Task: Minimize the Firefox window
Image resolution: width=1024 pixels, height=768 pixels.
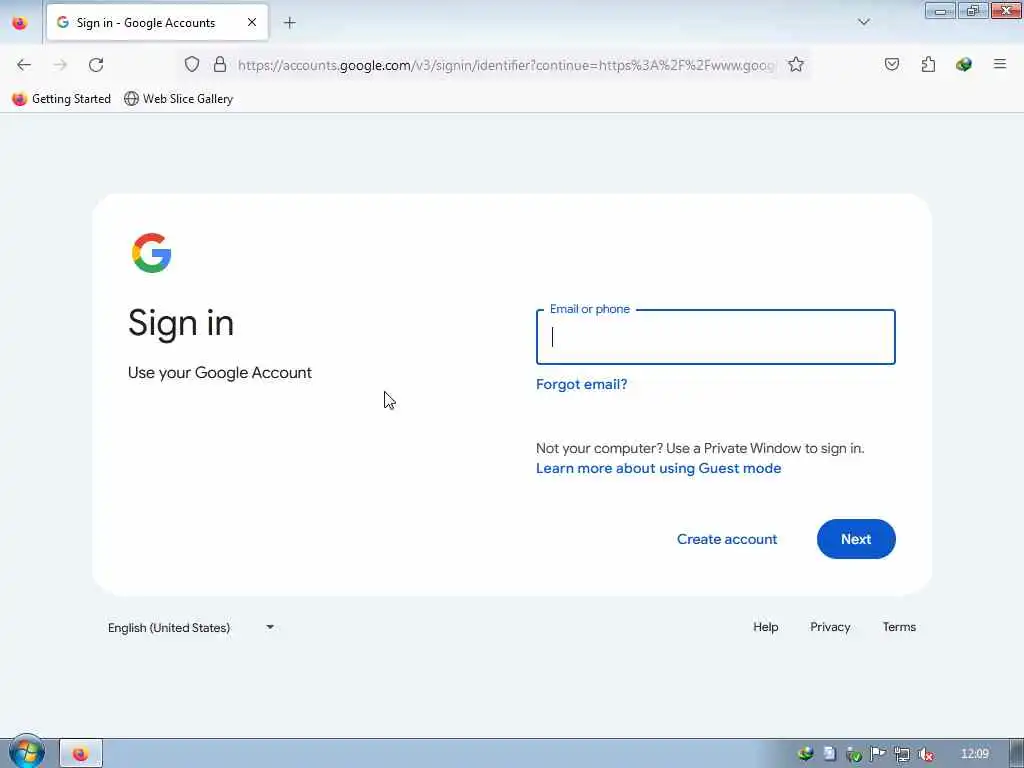Action: (940, 10)
